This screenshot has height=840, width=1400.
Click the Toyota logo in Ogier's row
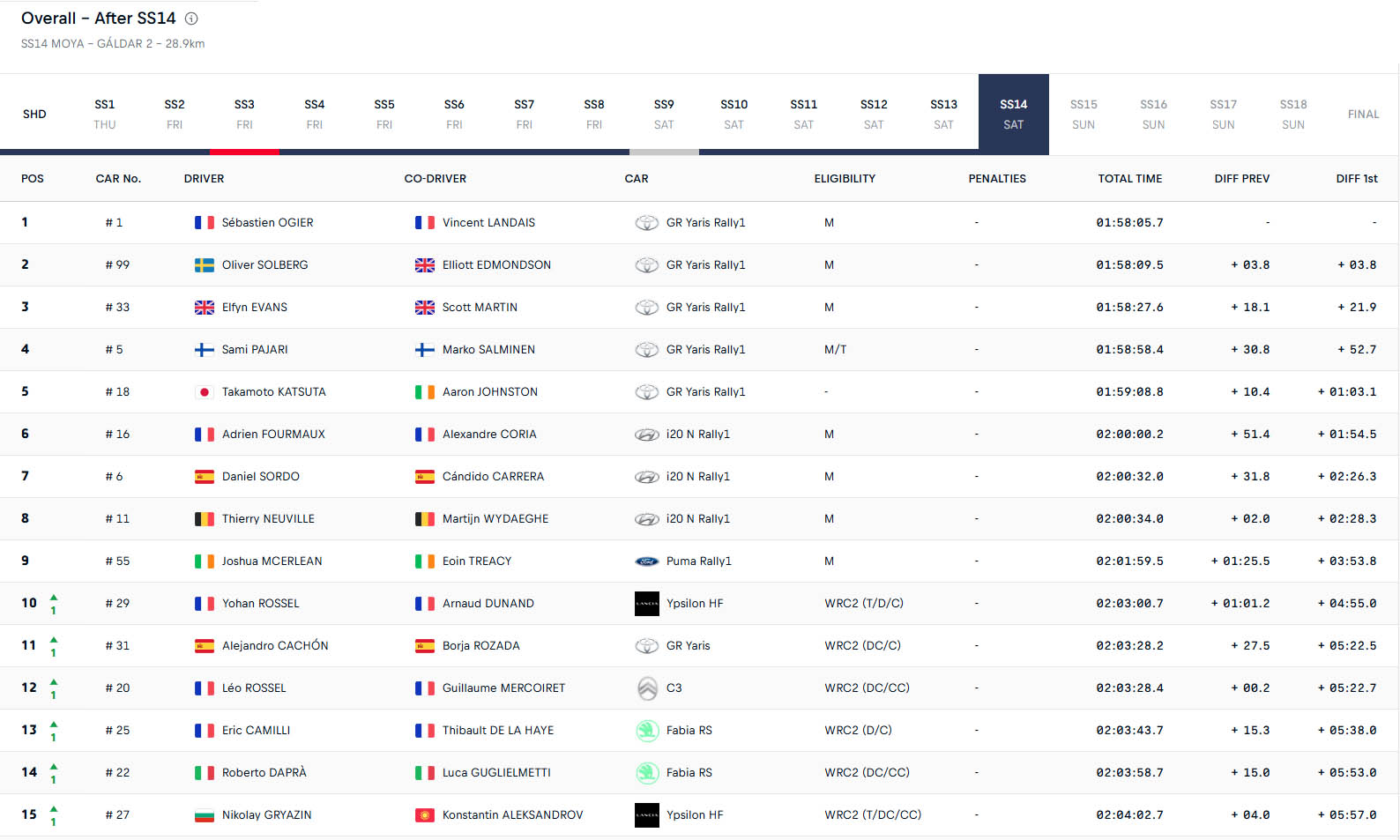point(647,223)
